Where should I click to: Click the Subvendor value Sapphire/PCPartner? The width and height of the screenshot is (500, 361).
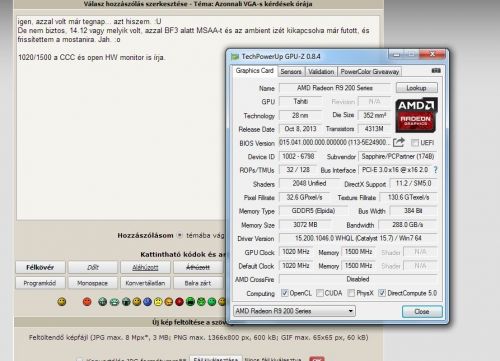[397, 156]
